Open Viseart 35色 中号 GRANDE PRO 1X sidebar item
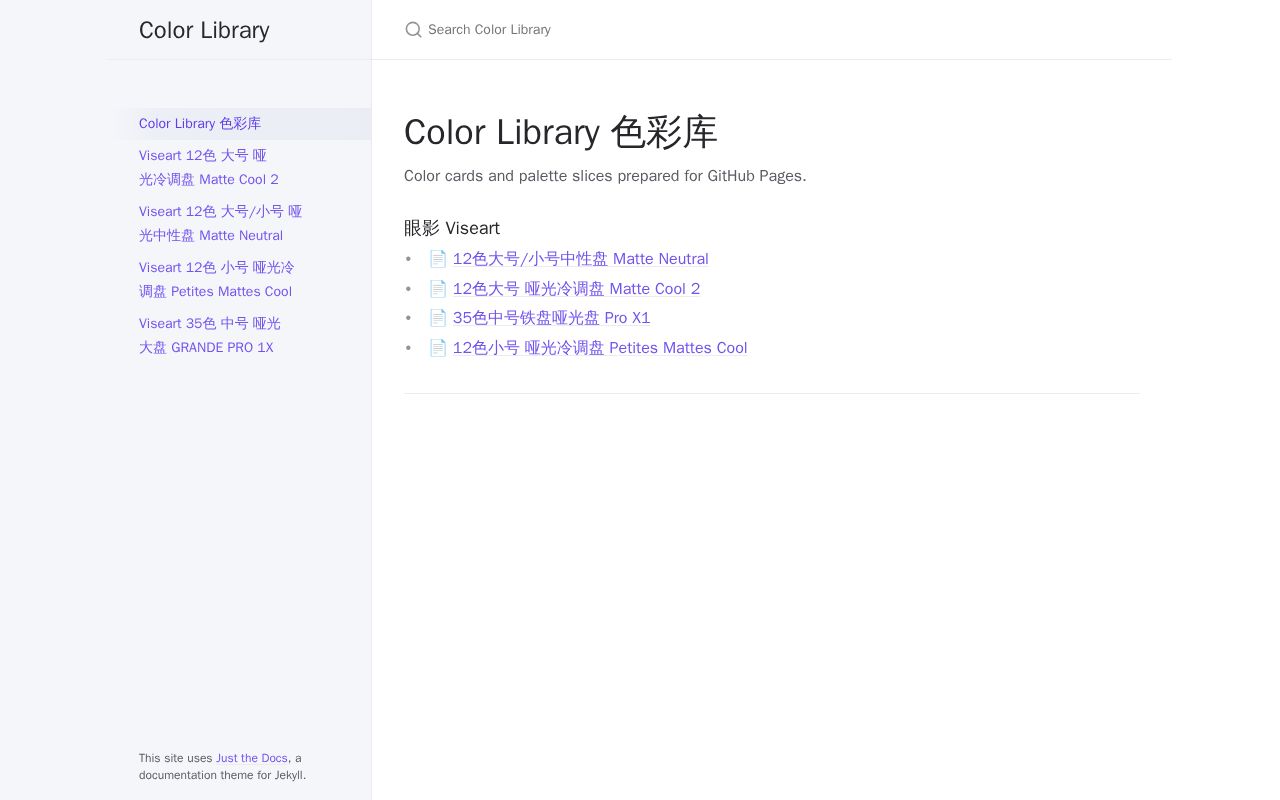This screenshot has height=800, width=1280. (x=240, y=336)
